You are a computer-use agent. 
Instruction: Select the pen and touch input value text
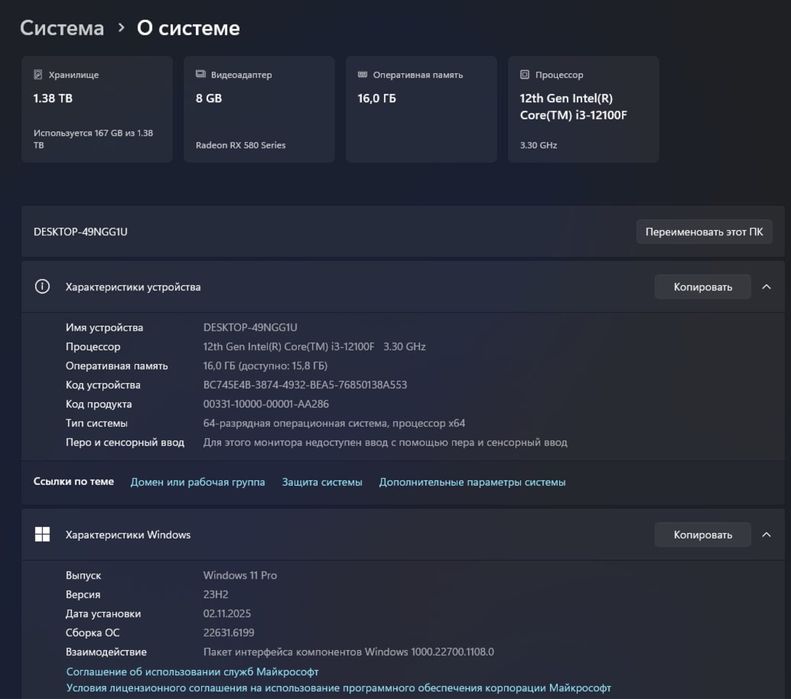(x=385, y=442)
